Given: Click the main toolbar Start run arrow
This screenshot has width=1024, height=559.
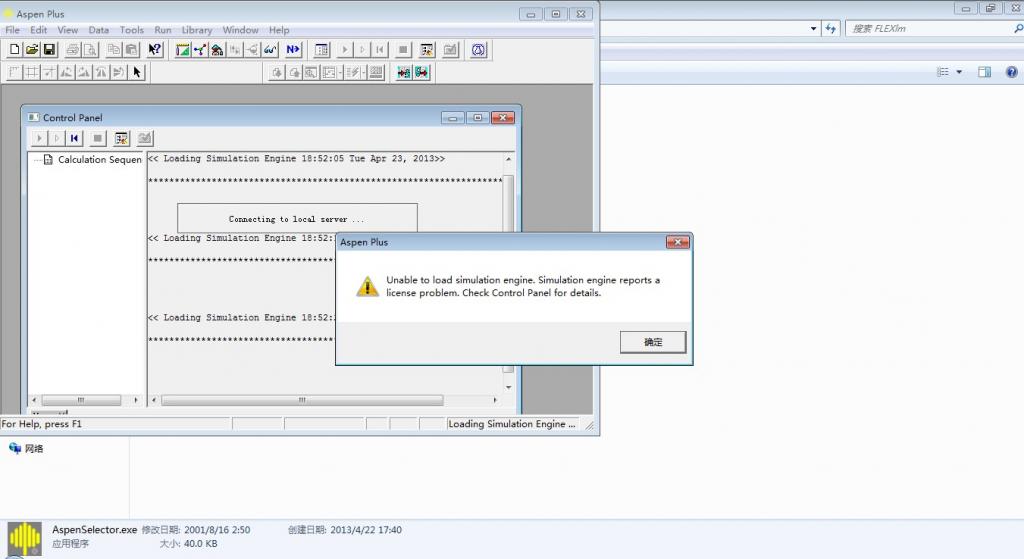Looking at the screenshot, I should [x=345, y=50].
